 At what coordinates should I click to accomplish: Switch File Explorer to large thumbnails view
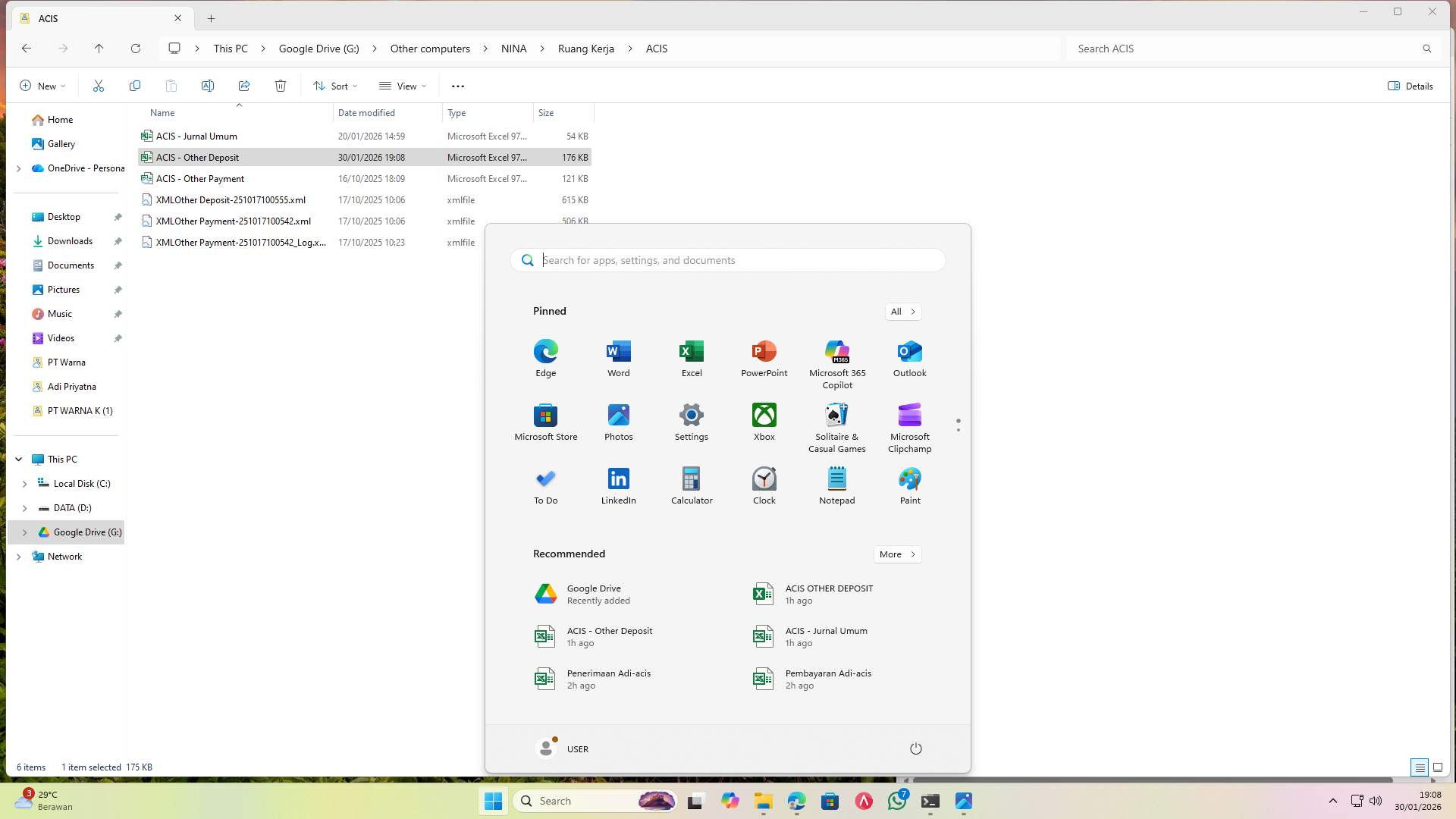click(1437, 767)
